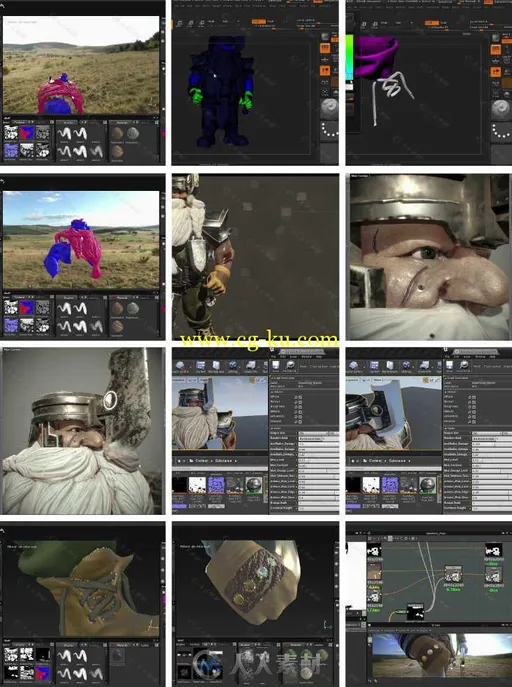Image resolution: width=512 pixels, height=687 pixels.
Task: Click Find in Content Browser icon, Unreal bearded-dwarf window
Action: tap(290, 365)
